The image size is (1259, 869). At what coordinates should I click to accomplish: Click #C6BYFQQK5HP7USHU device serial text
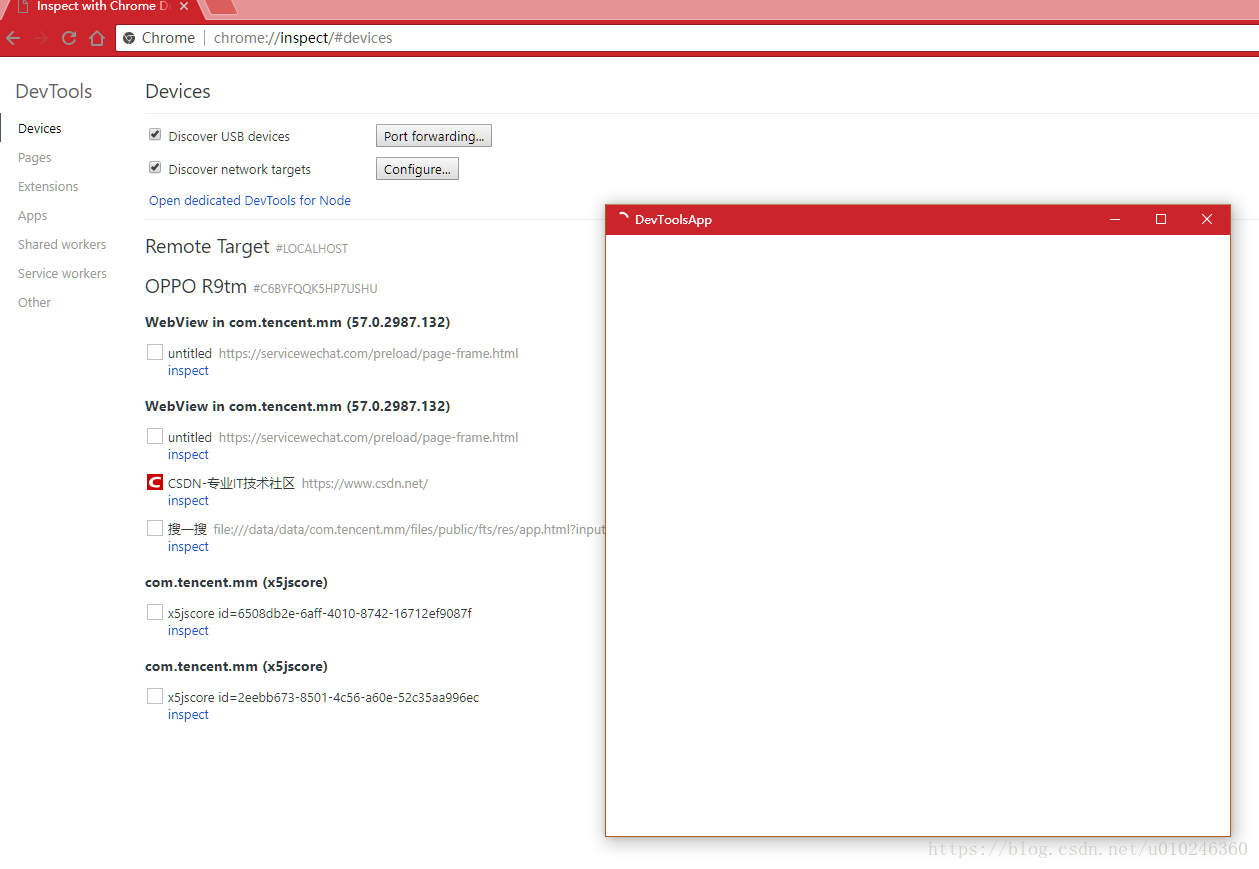[x=315, y=289]
